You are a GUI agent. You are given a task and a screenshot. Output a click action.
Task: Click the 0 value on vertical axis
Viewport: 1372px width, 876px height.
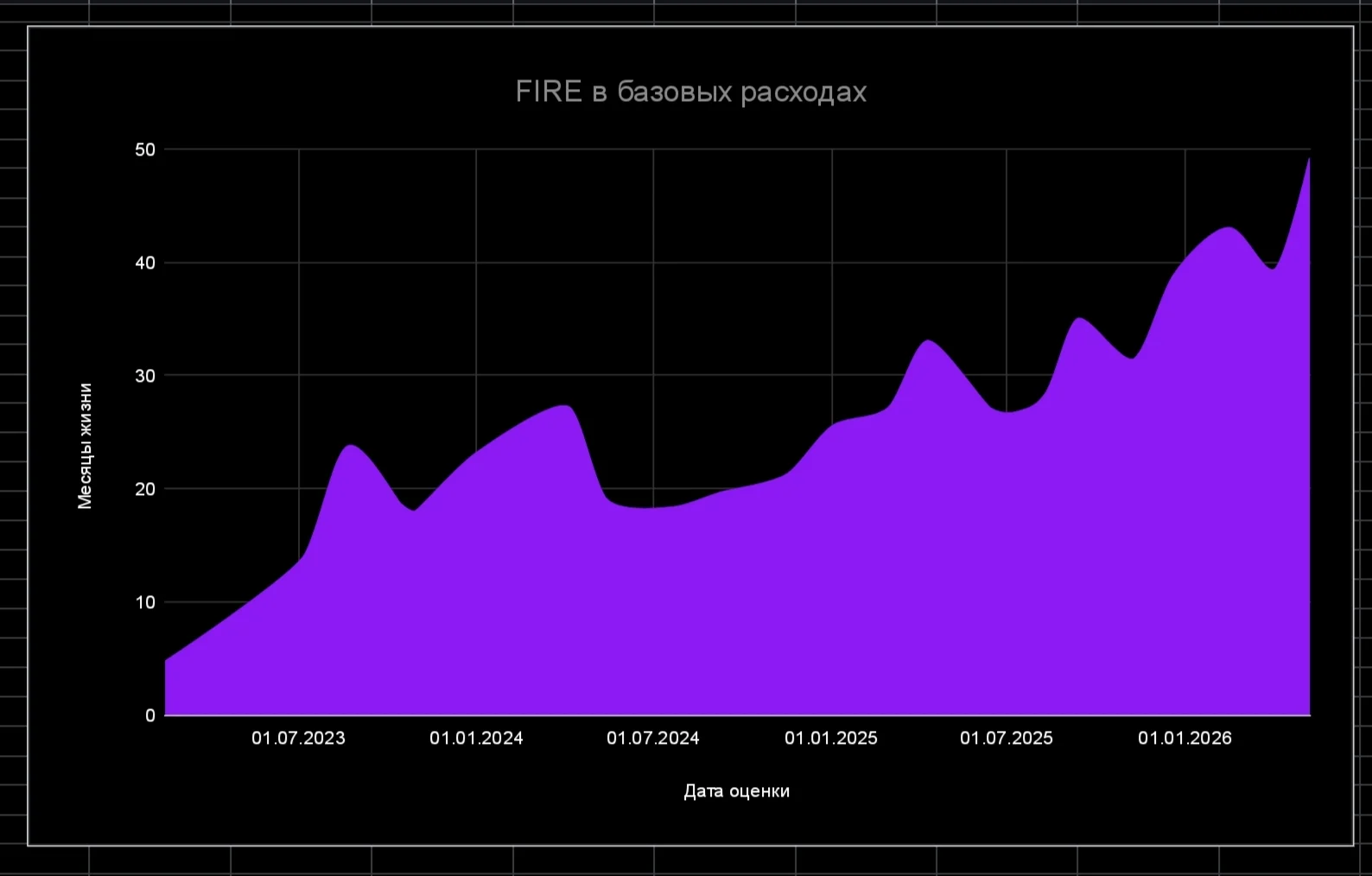(150, 715)
